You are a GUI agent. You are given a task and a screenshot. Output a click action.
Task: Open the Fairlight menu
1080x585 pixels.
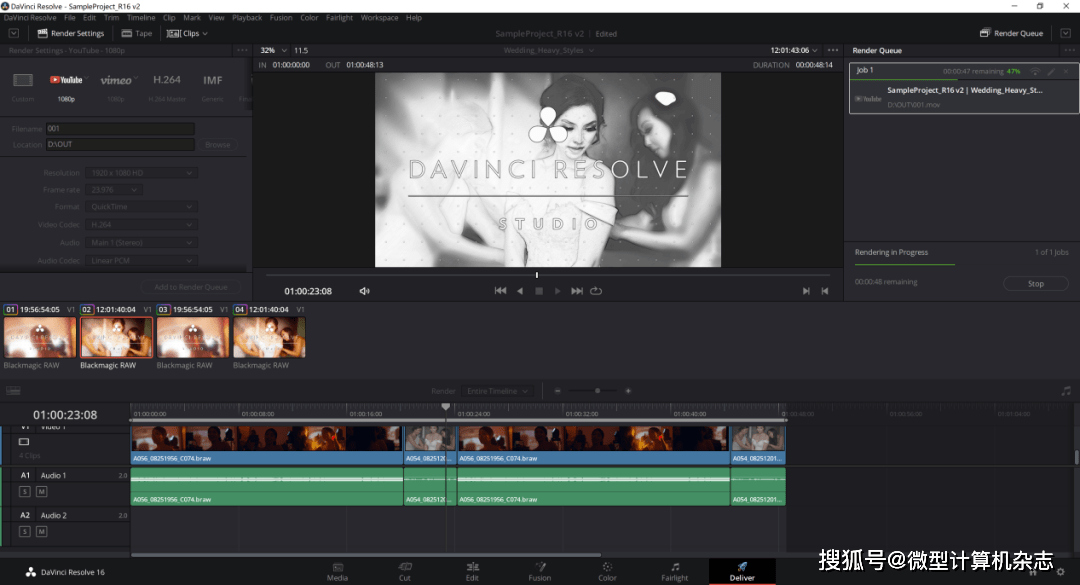tap(339, 18)
